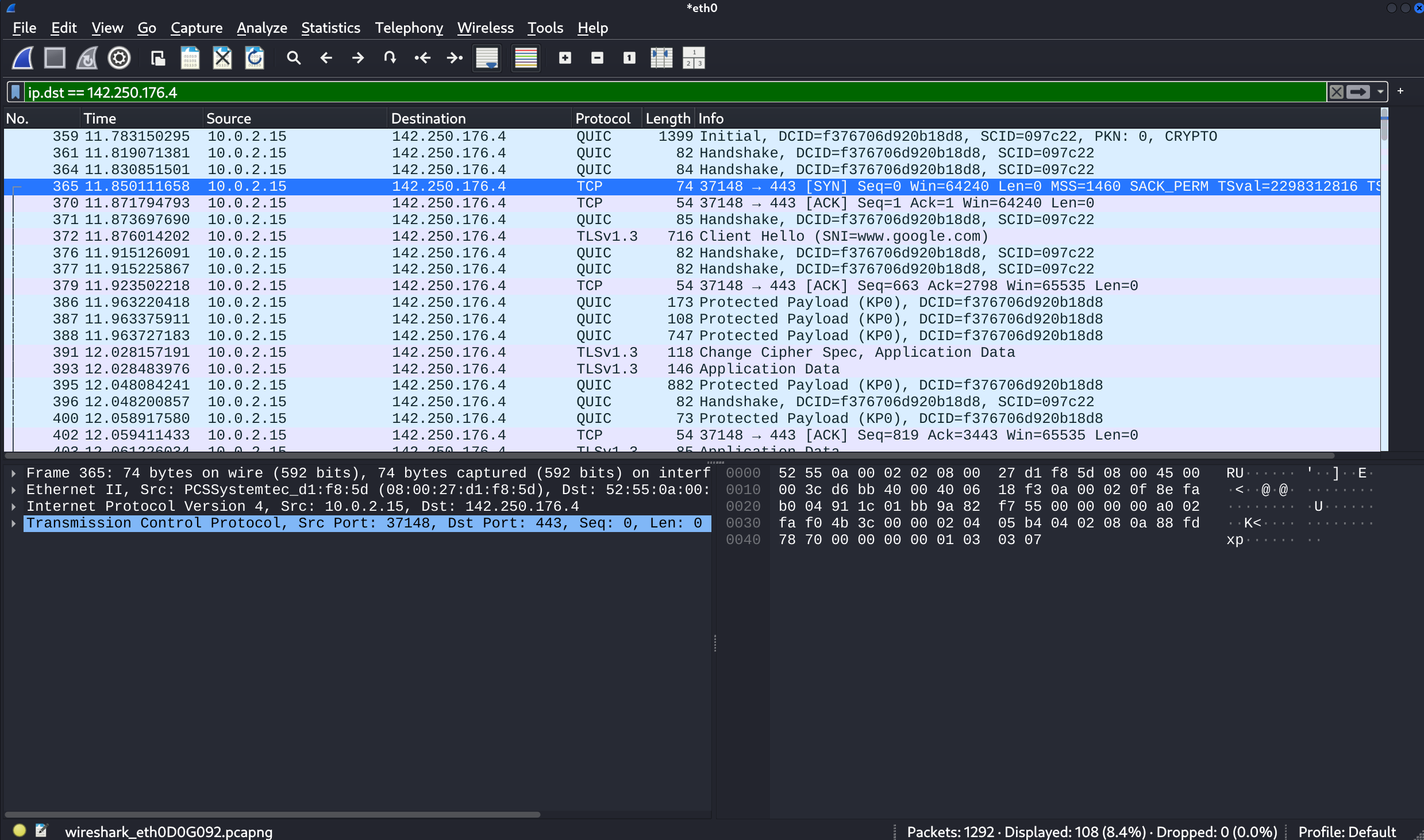Click Profile: Default in status bar

(1346, 831)
